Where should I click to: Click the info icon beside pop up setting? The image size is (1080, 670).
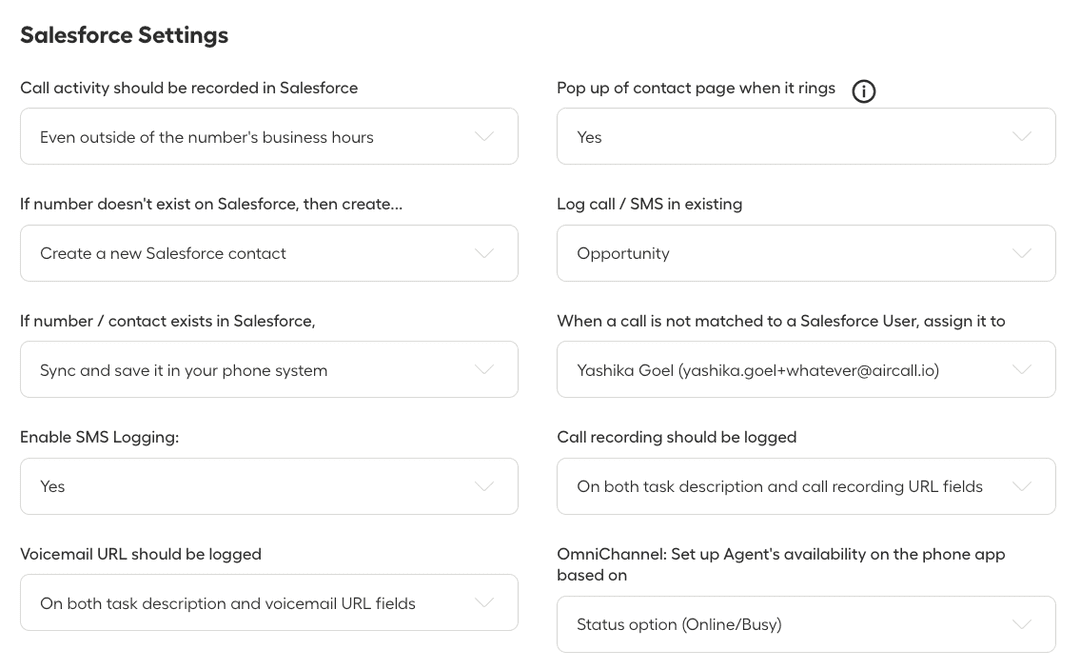pyautogui.click(x=863, y=91)
